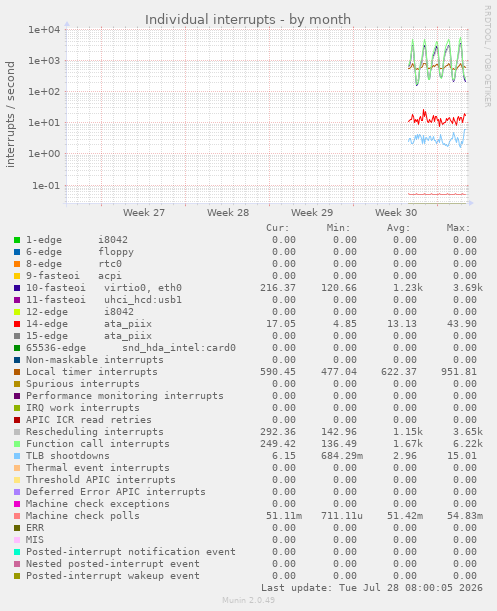Click the light blue TLB shootdowns swatch
The height and width of the screenshot is (611, 497).
(x=17, y=456)
